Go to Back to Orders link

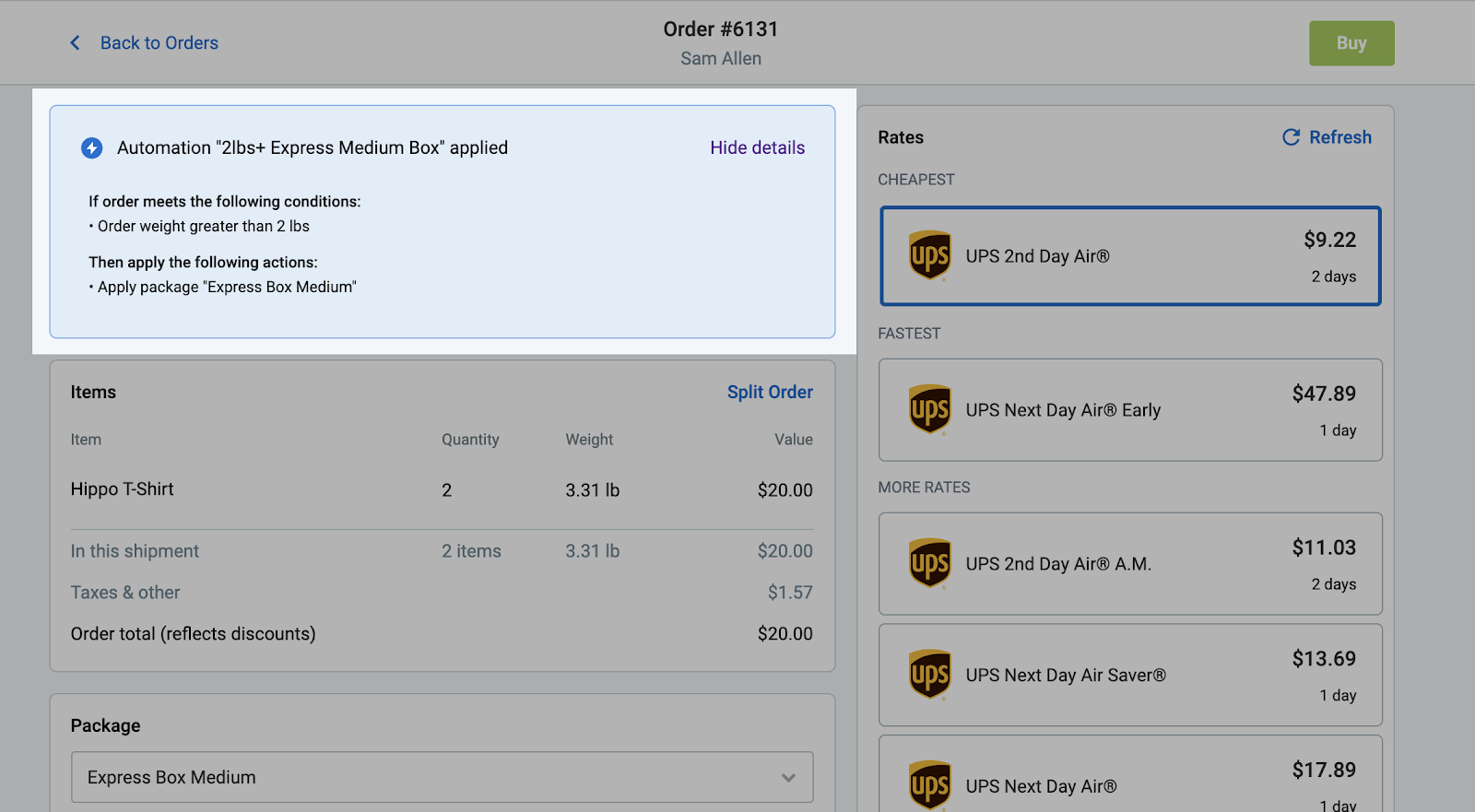click(159, 42)
